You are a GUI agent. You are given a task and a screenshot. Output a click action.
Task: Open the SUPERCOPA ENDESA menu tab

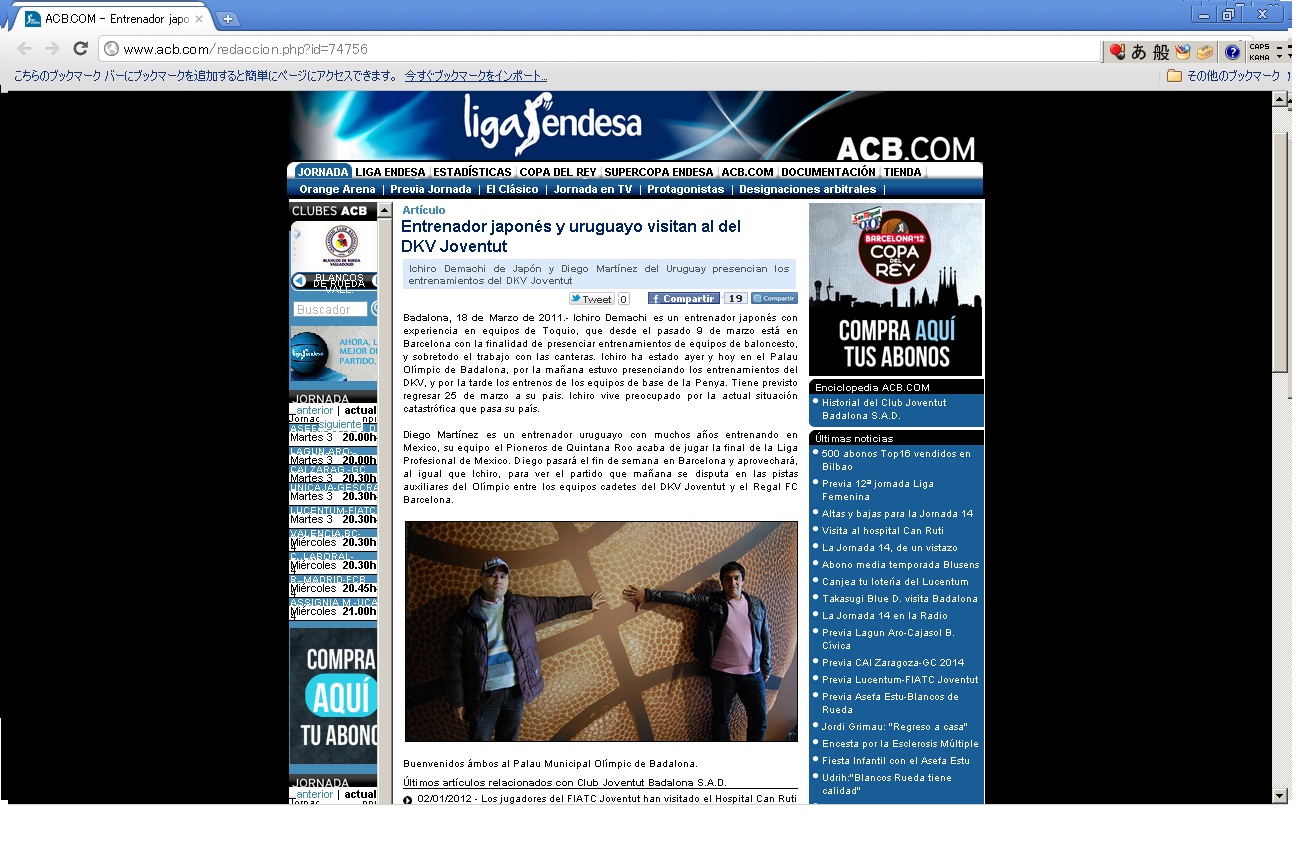(659, 172)
